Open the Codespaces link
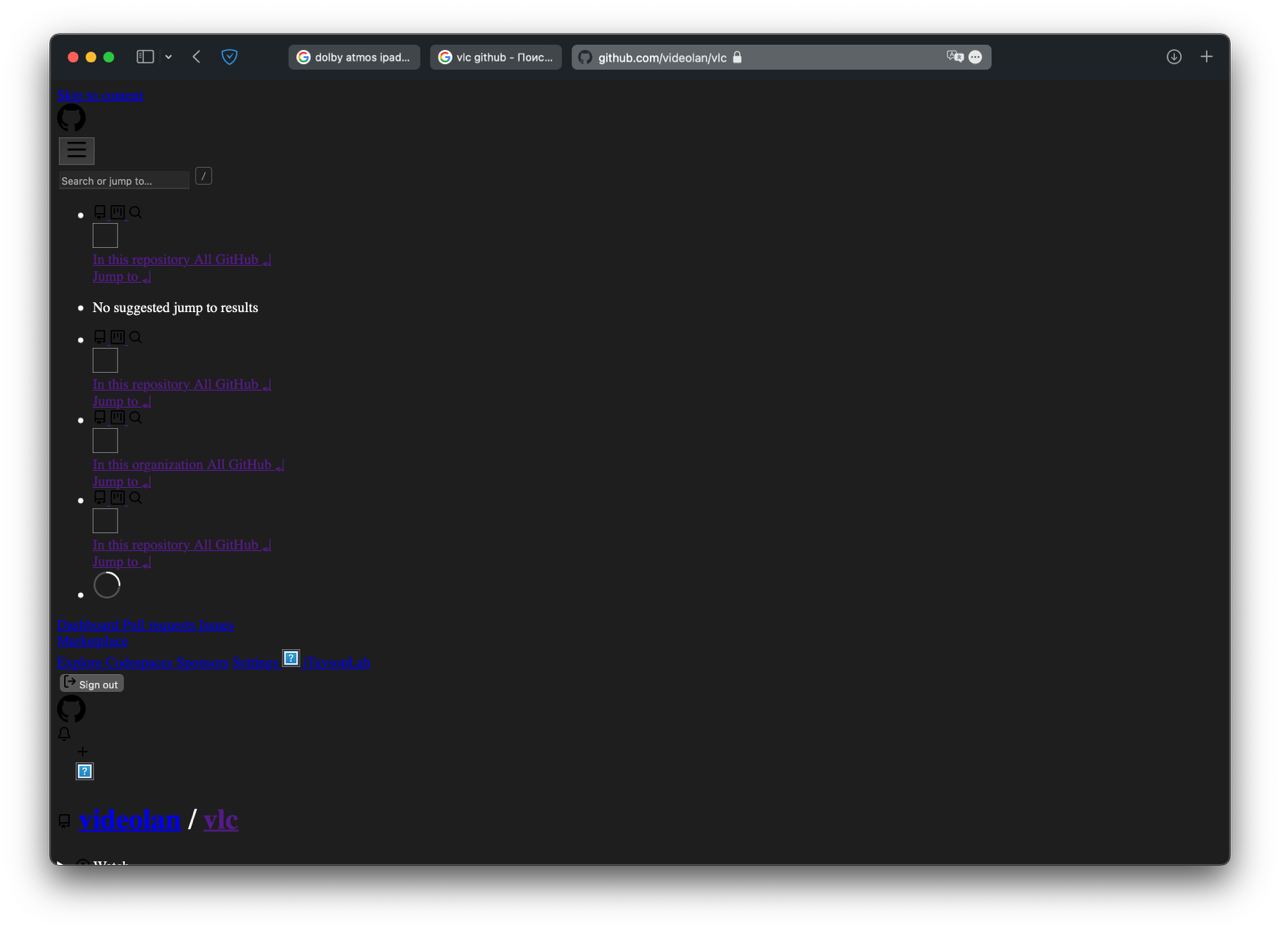The height and width of the screenshot is (931, 1280). (139, 662)
